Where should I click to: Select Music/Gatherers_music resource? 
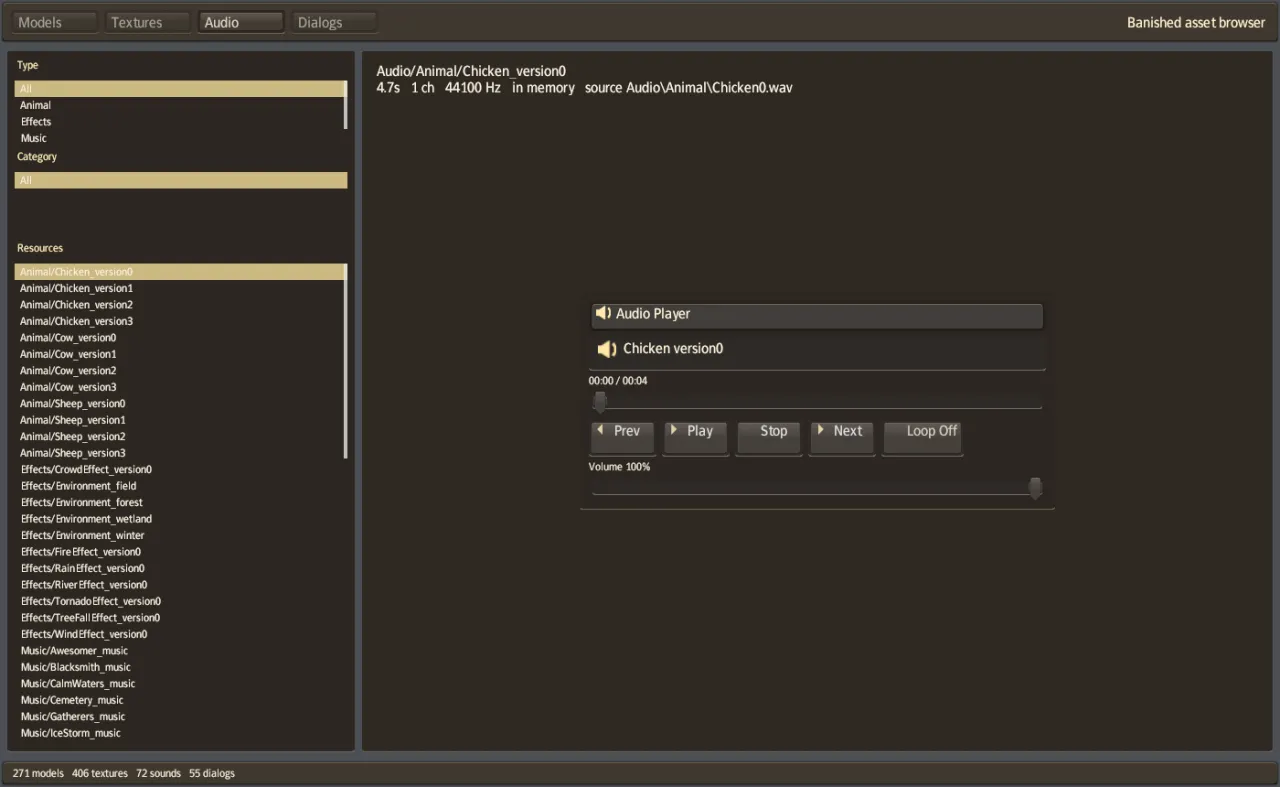pos(180,717)
